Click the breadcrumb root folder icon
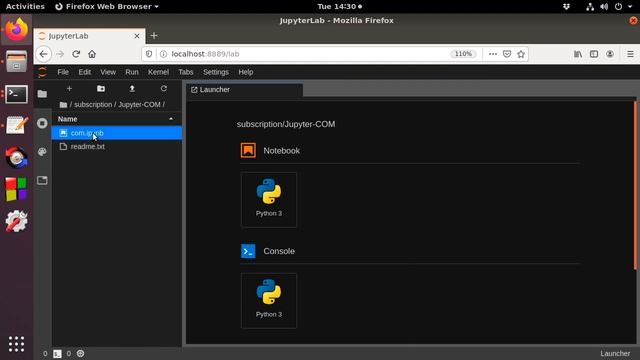Image resolution: width=640 pixels, height=360 pixels. pyautogui.click(x=63, y=105)
